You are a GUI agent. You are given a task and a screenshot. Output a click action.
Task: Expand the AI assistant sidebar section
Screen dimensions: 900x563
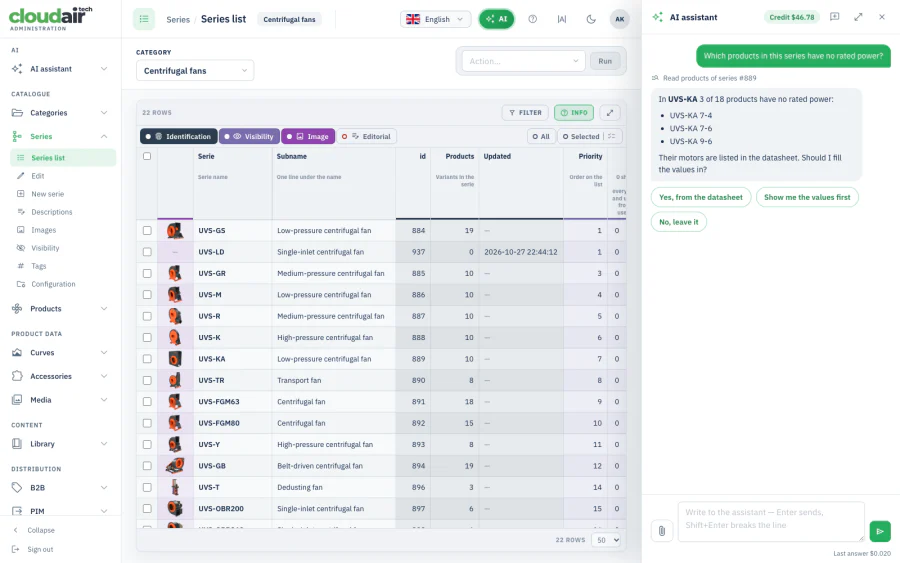pyautogui.click(x=60, y=69)
